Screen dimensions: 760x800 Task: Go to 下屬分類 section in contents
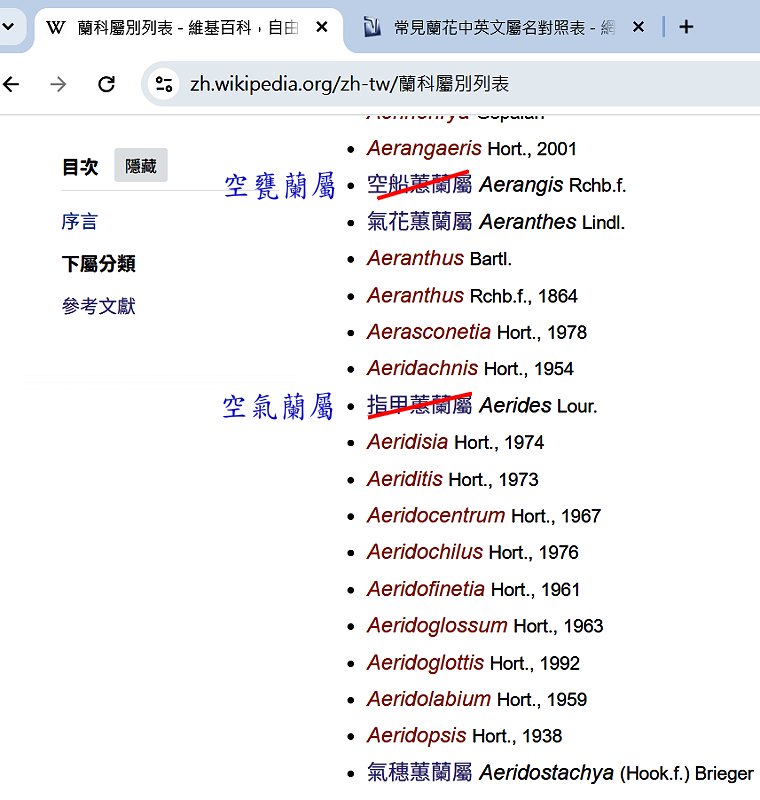pos(98,264)
